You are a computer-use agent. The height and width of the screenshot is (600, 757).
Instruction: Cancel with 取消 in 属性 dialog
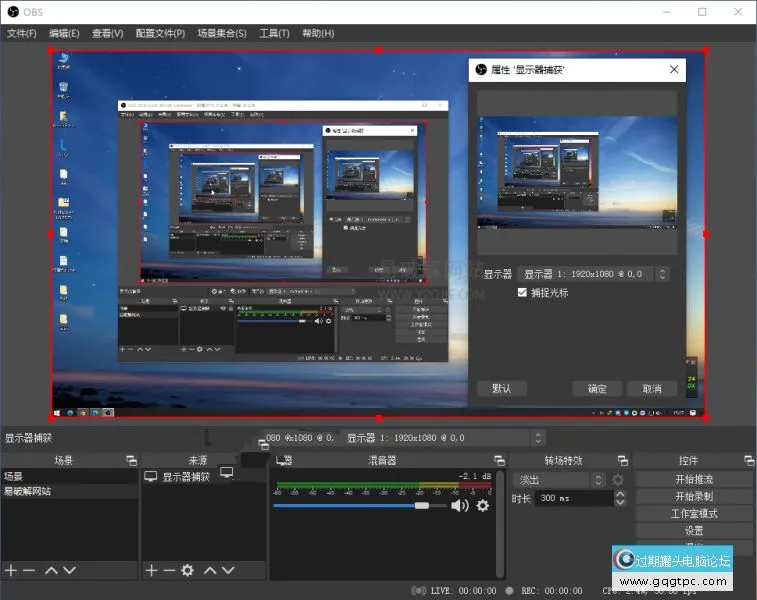(652, 389)
